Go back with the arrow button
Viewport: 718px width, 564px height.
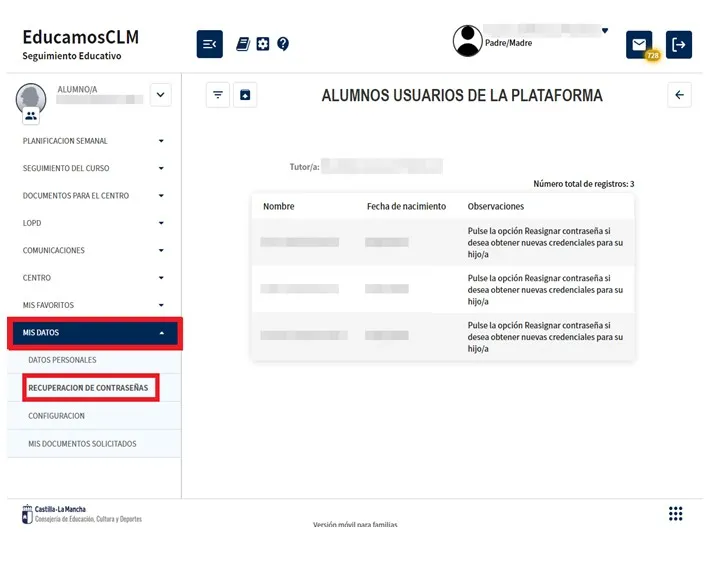click(680, 95)
